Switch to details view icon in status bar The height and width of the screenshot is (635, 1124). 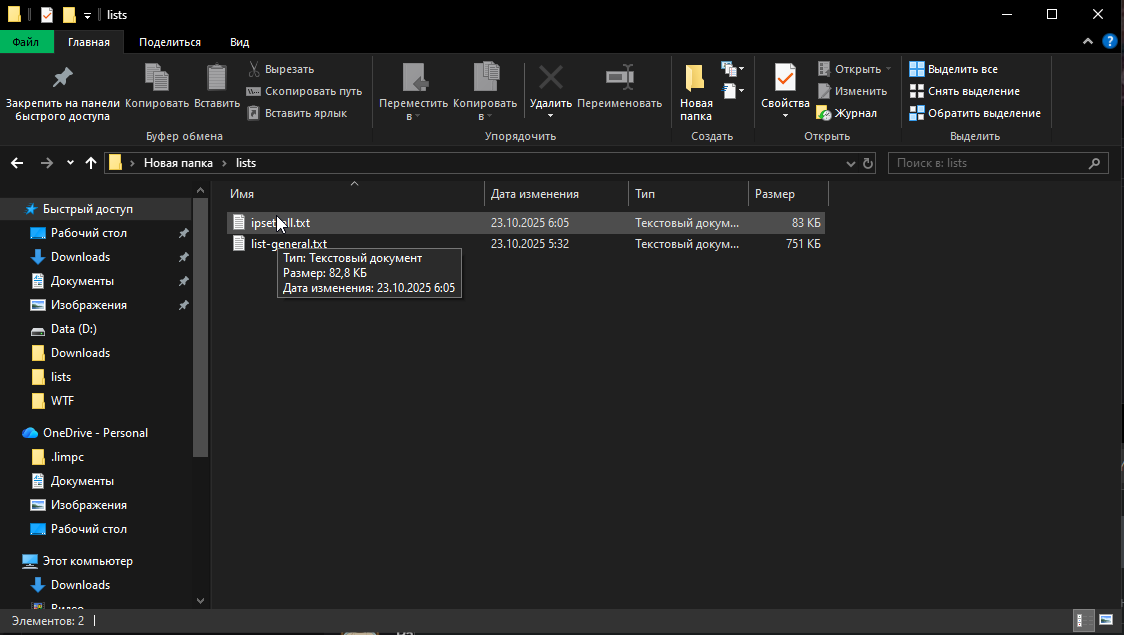pos(1083,620)
